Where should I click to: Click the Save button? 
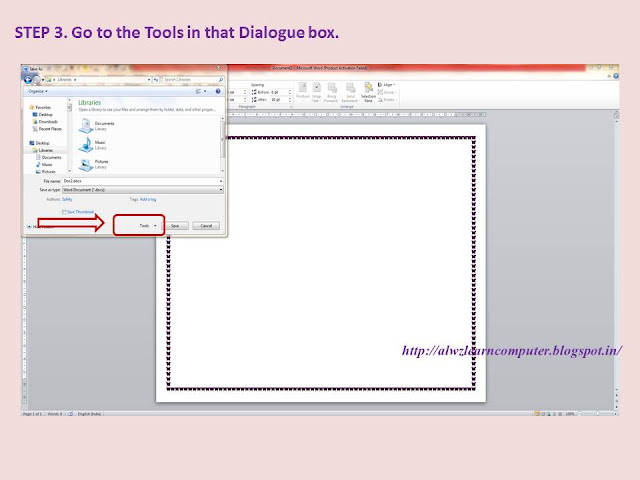176,226
